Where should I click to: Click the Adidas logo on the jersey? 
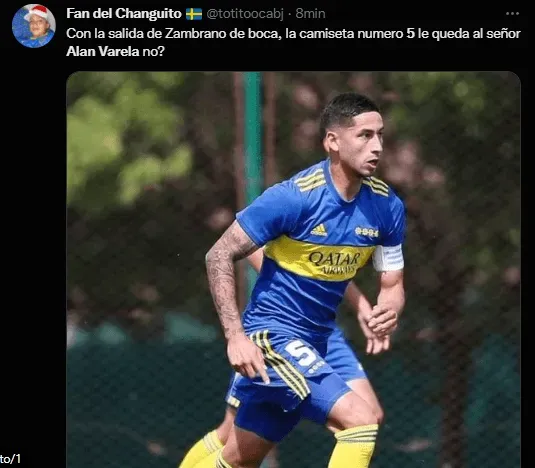point(319,230)
